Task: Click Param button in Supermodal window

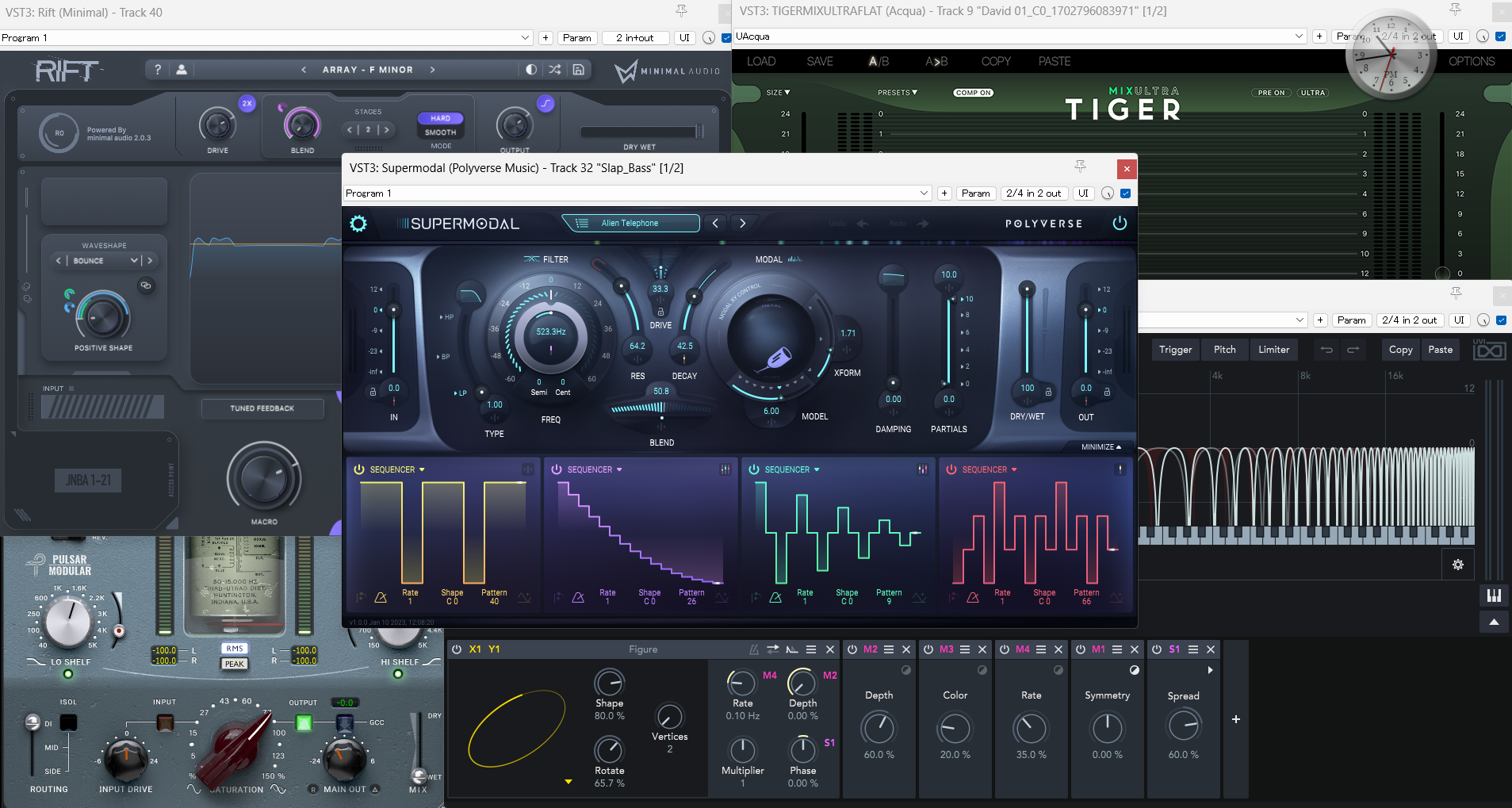Action: 975,193
